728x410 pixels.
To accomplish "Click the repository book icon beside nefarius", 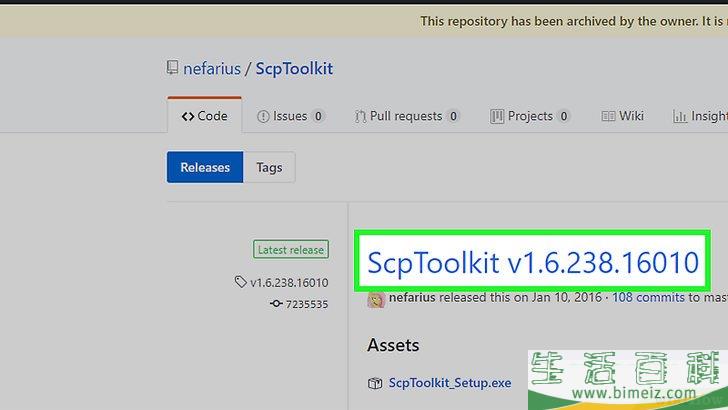I will tap(172, 68).
